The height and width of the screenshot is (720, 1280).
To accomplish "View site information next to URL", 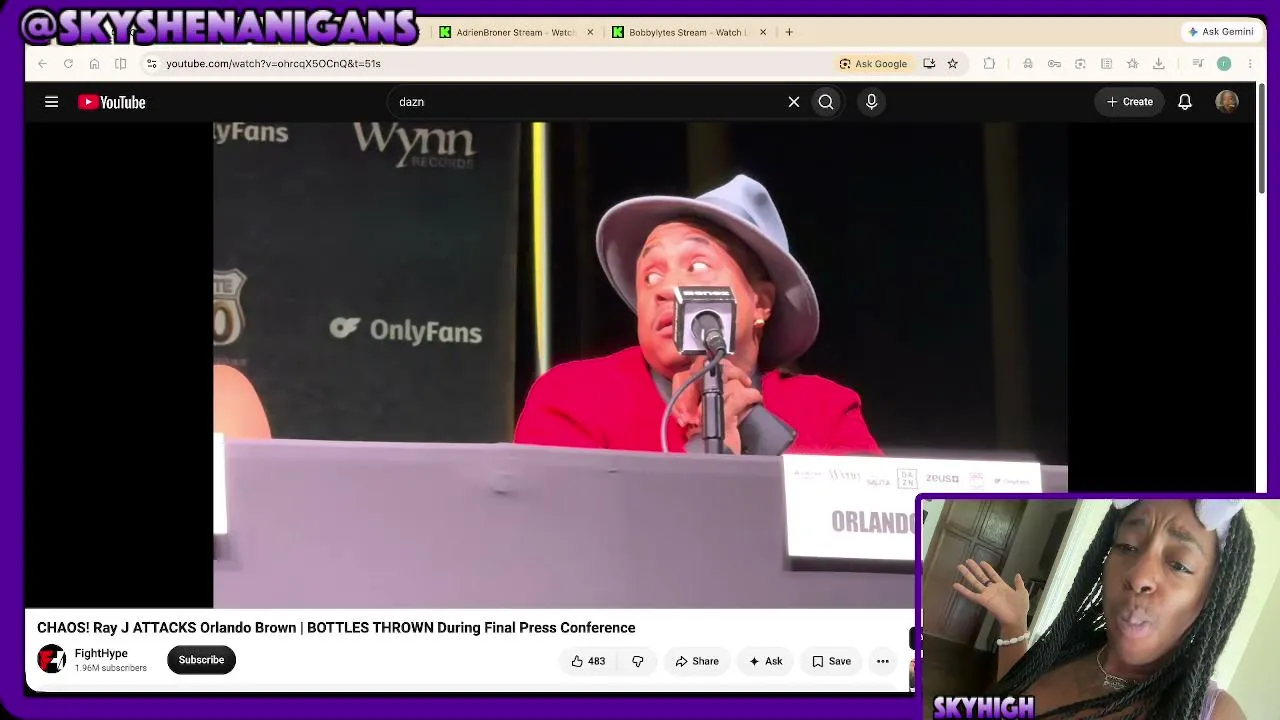I will 151,64.
